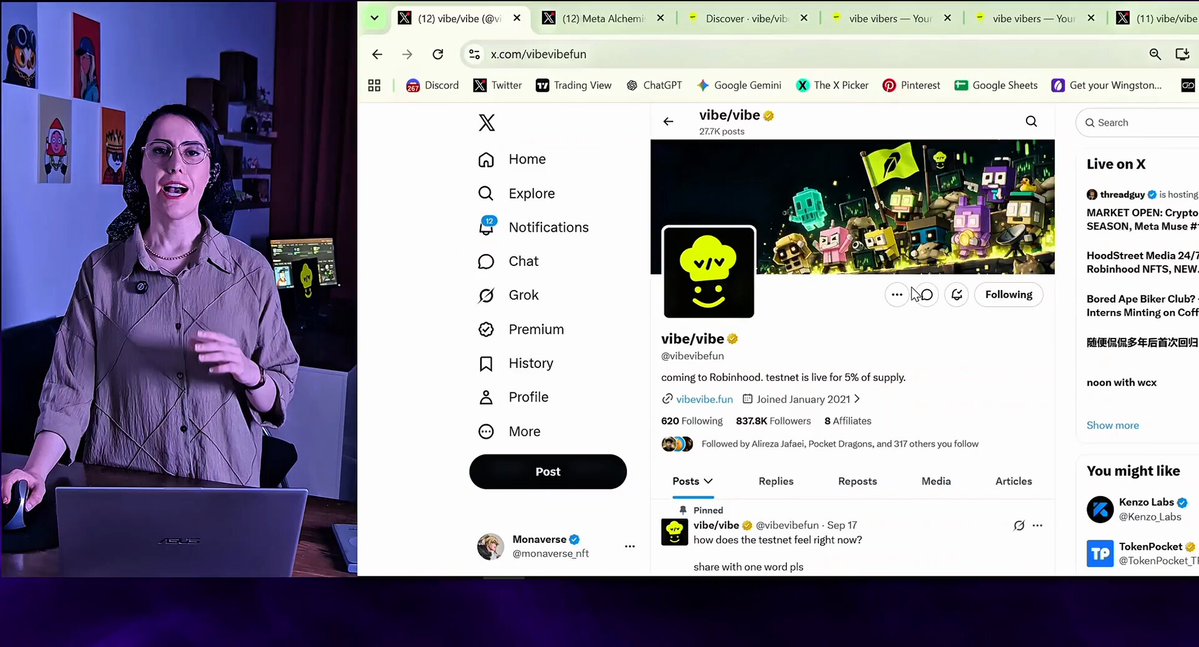Click the History bookmark icon
Viewport: 1199px width, 647px height.
click(x=486, y=363)
